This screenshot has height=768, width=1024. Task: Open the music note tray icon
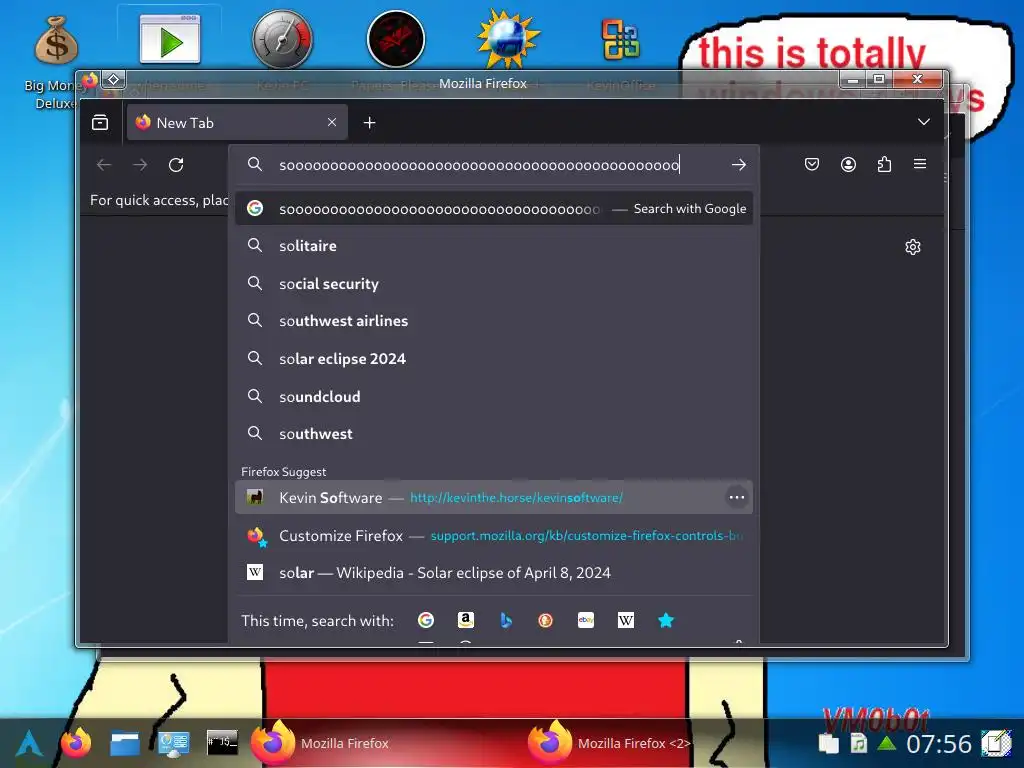[x=858, y=743]
